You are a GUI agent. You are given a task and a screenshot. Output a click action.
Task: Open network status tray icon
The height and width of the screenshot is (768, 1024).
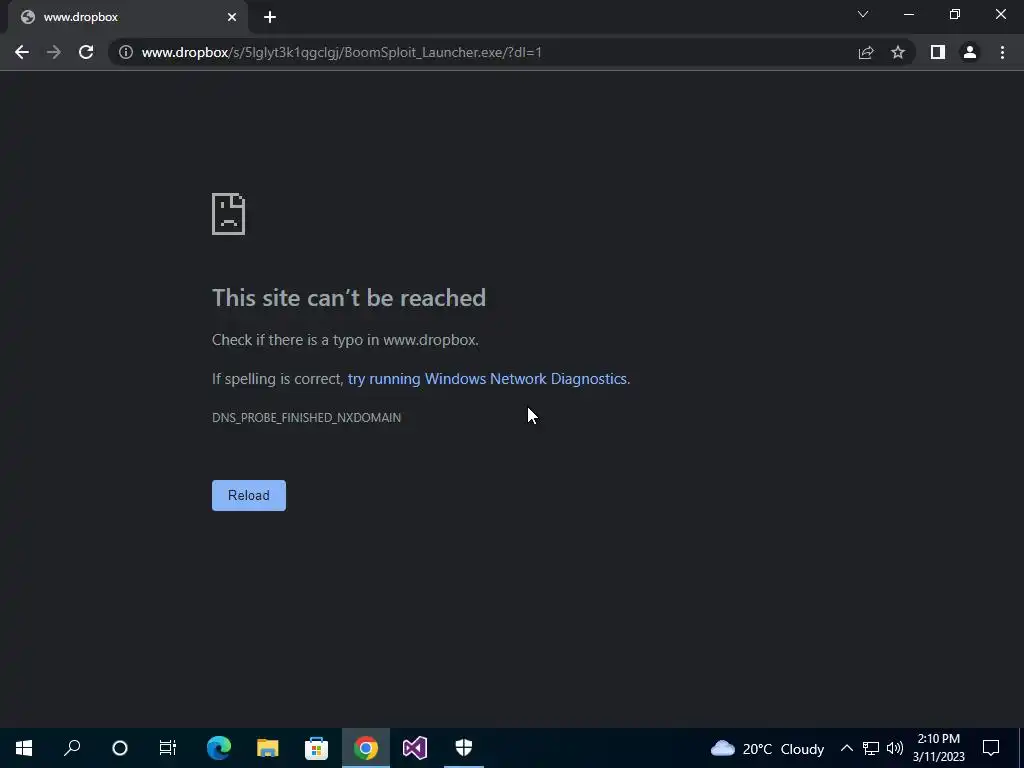click(871, 748)
